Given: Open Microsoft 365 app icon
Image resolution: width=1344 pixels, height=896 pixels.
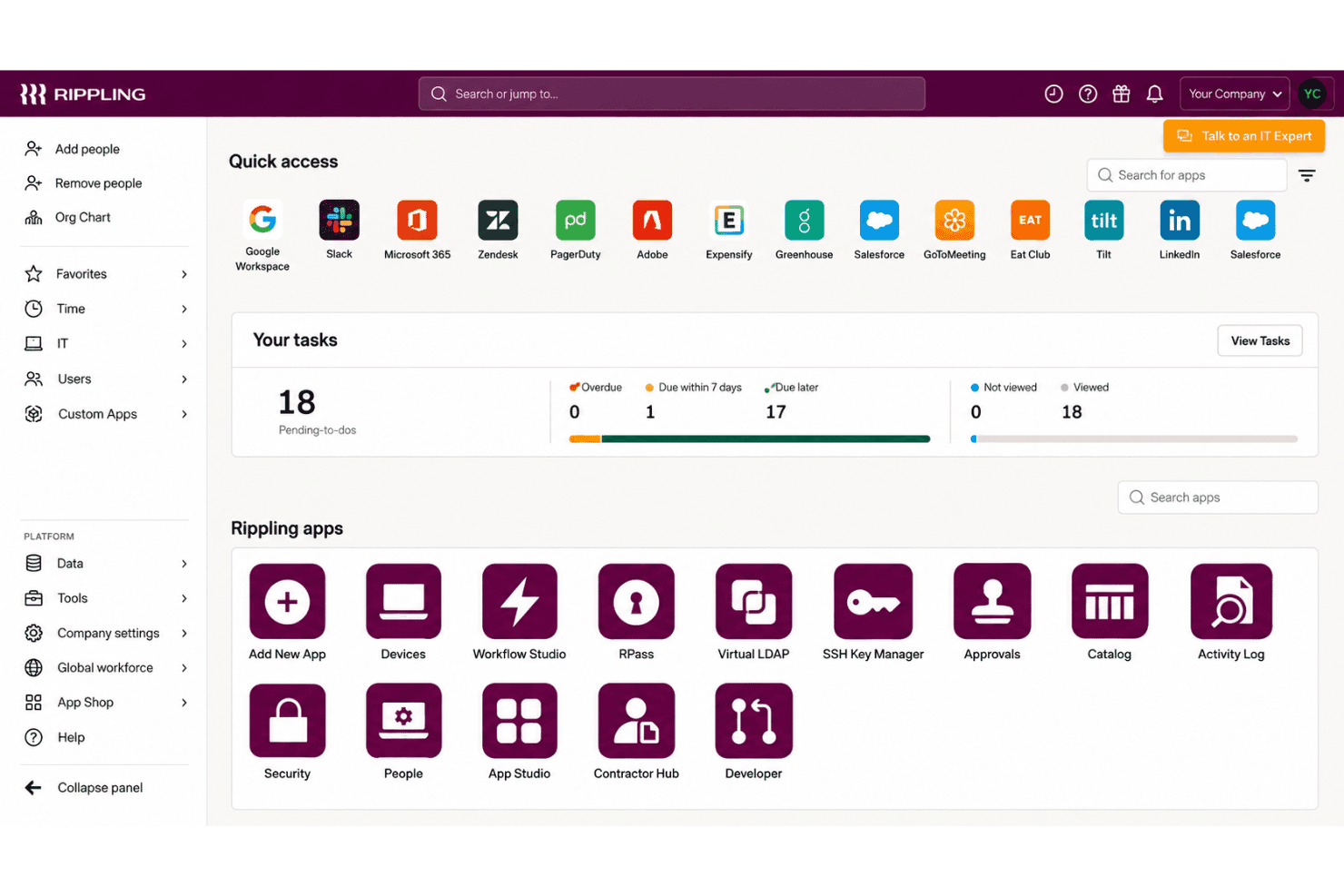Looking at the screenshot, I should [417, 220].
